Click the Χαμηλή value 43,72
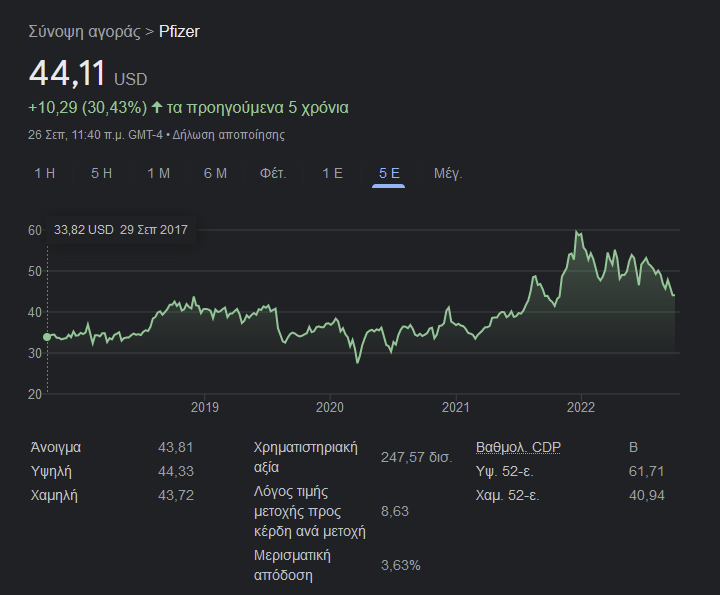720x595 pixels. point(176,495)
